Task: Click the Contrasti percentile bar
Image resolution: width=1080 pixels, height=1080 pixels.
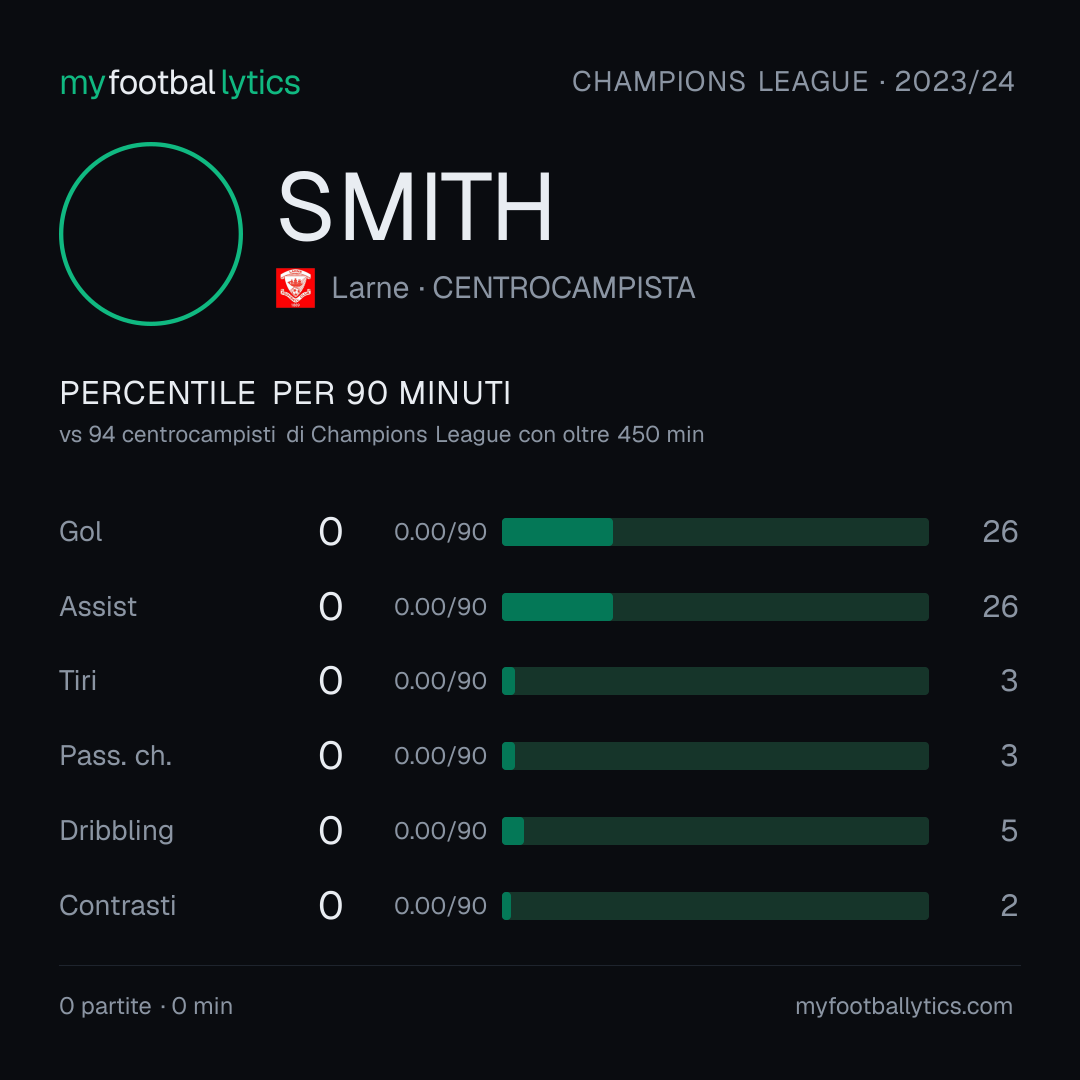Action: click(x=715, y=906)
